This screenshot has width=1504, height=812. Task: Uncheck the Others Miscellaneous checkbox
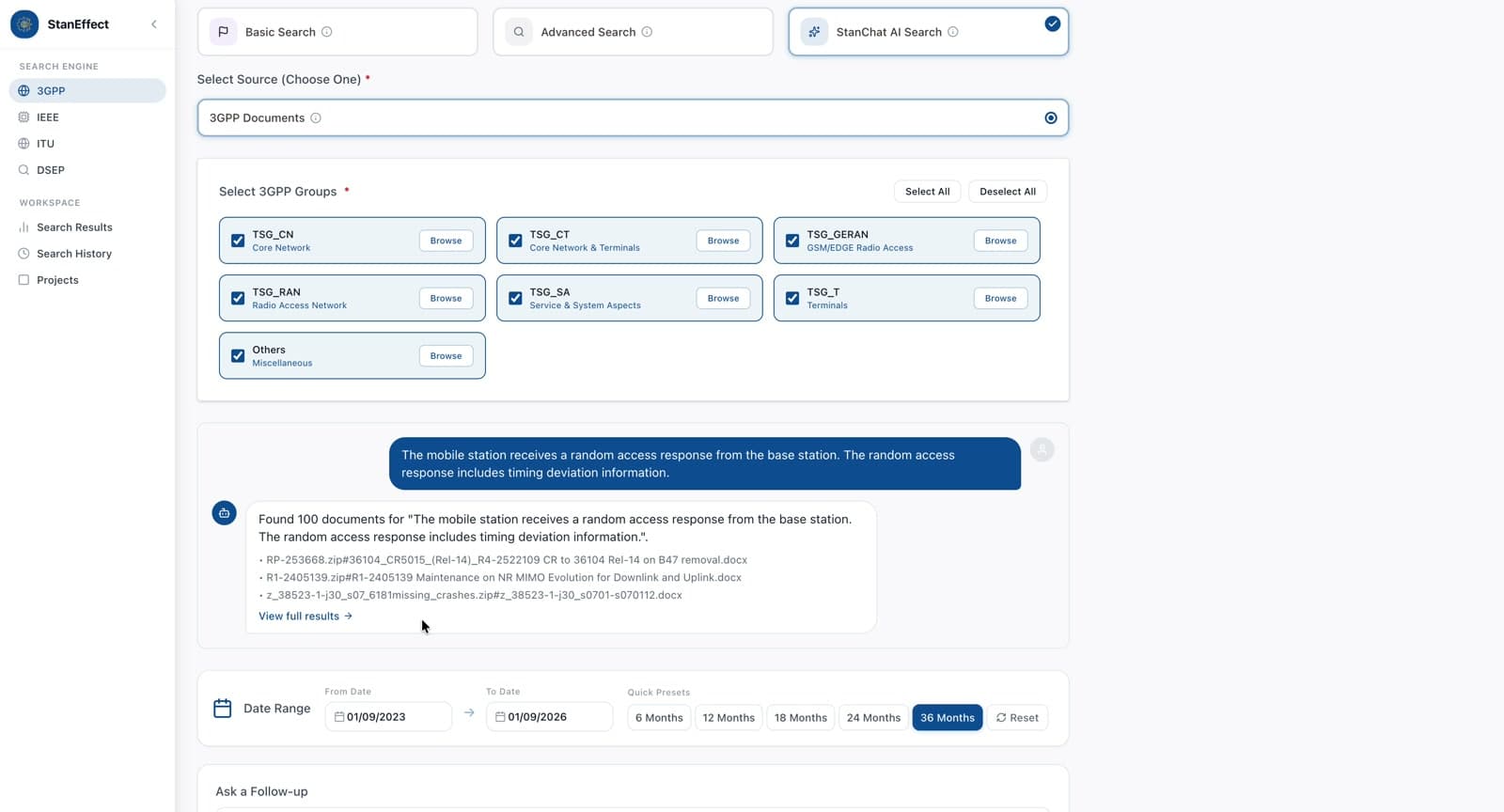pyautogui.click(x=238, y=356)
